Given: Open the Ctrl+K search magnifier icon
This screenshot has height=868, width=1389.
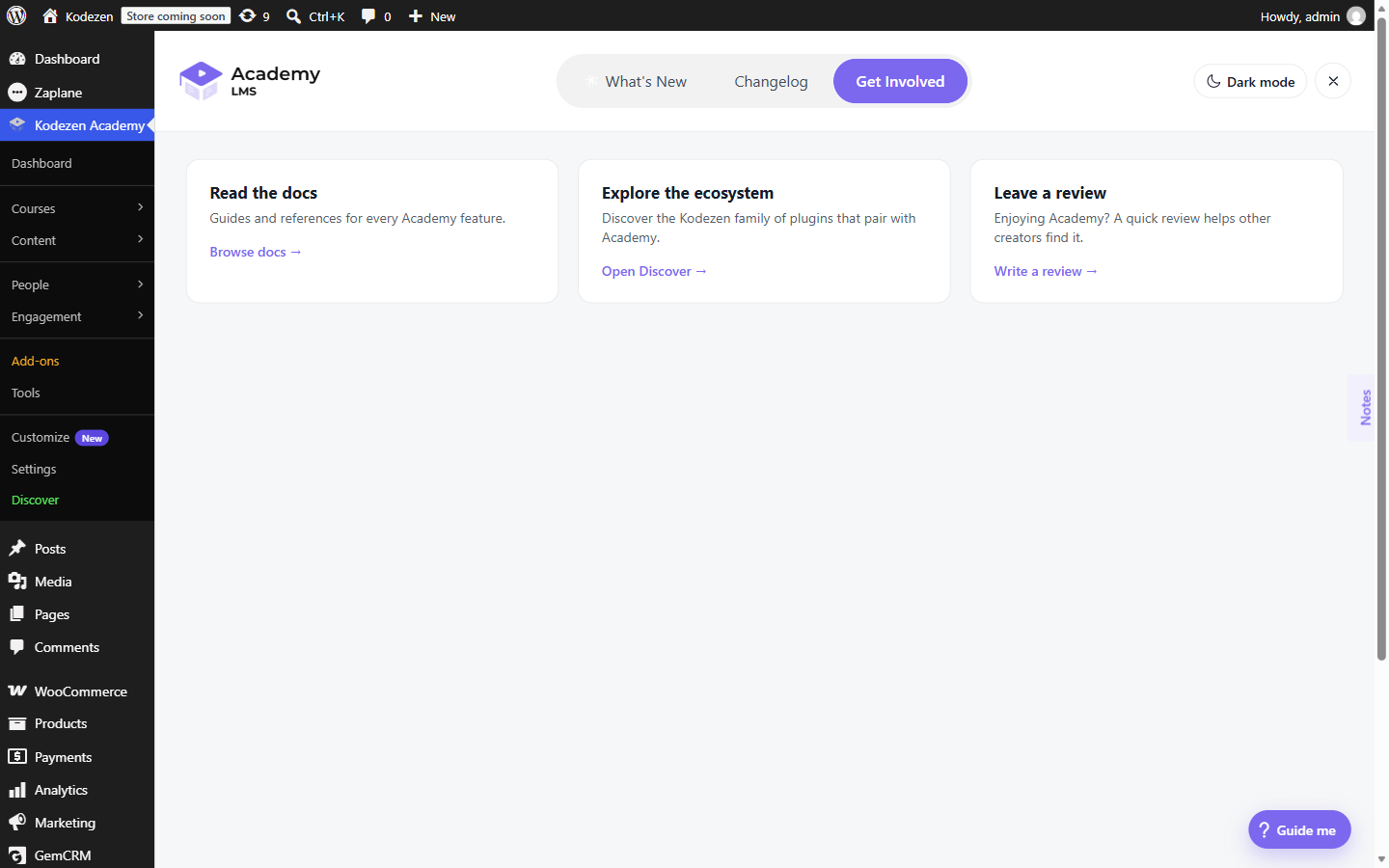Looking at the screenshot, I should [x=294, y=15].
